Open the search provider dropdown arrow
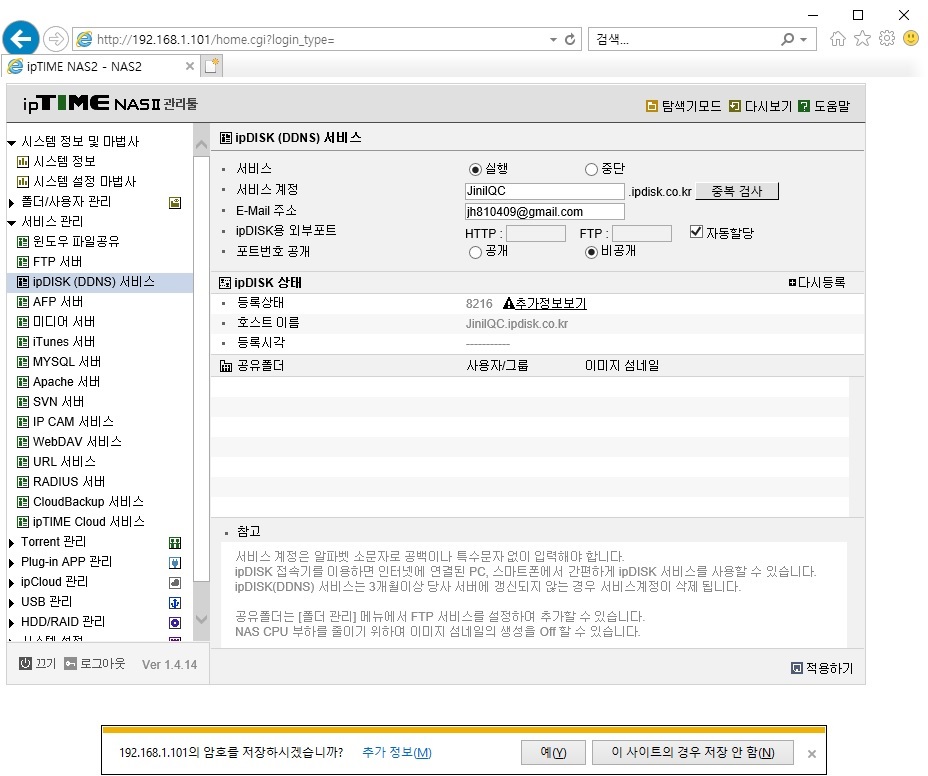928x776 pixels. 804,40
